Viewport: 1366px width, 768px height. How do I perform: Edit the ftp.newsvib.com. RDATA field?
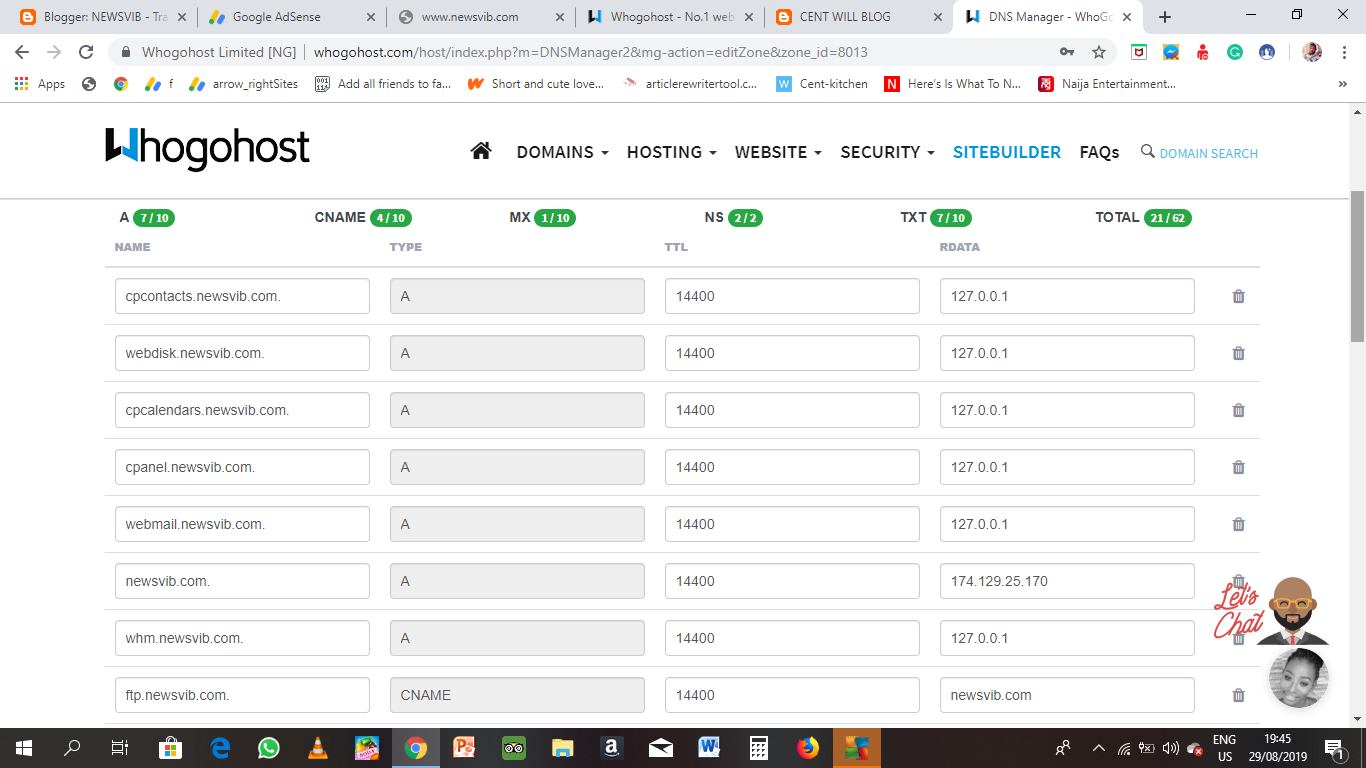coord(1067,695)
